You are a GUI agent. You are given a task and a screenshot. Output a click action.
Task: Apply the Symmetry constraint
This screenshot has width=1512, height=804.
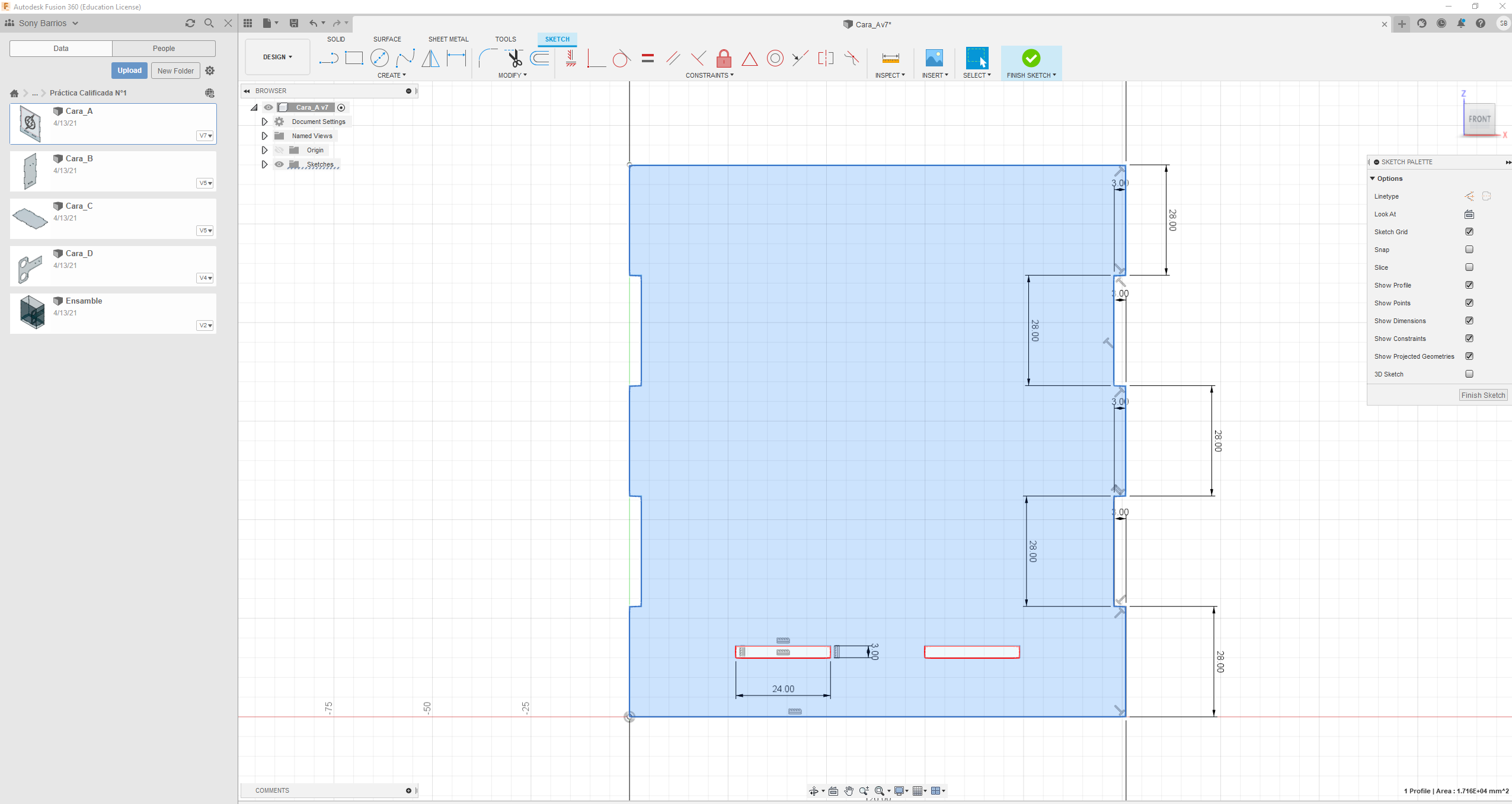826,58
